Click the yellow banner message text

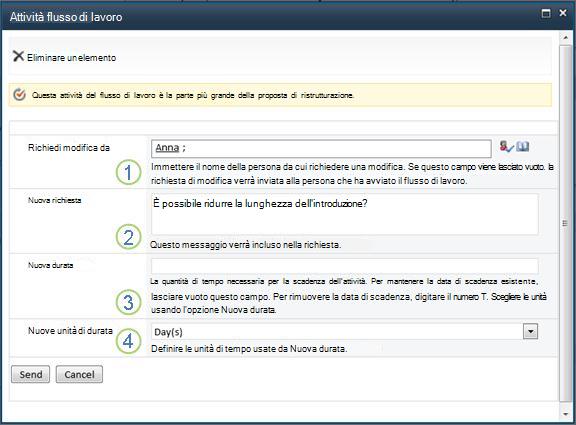[193, 95]
